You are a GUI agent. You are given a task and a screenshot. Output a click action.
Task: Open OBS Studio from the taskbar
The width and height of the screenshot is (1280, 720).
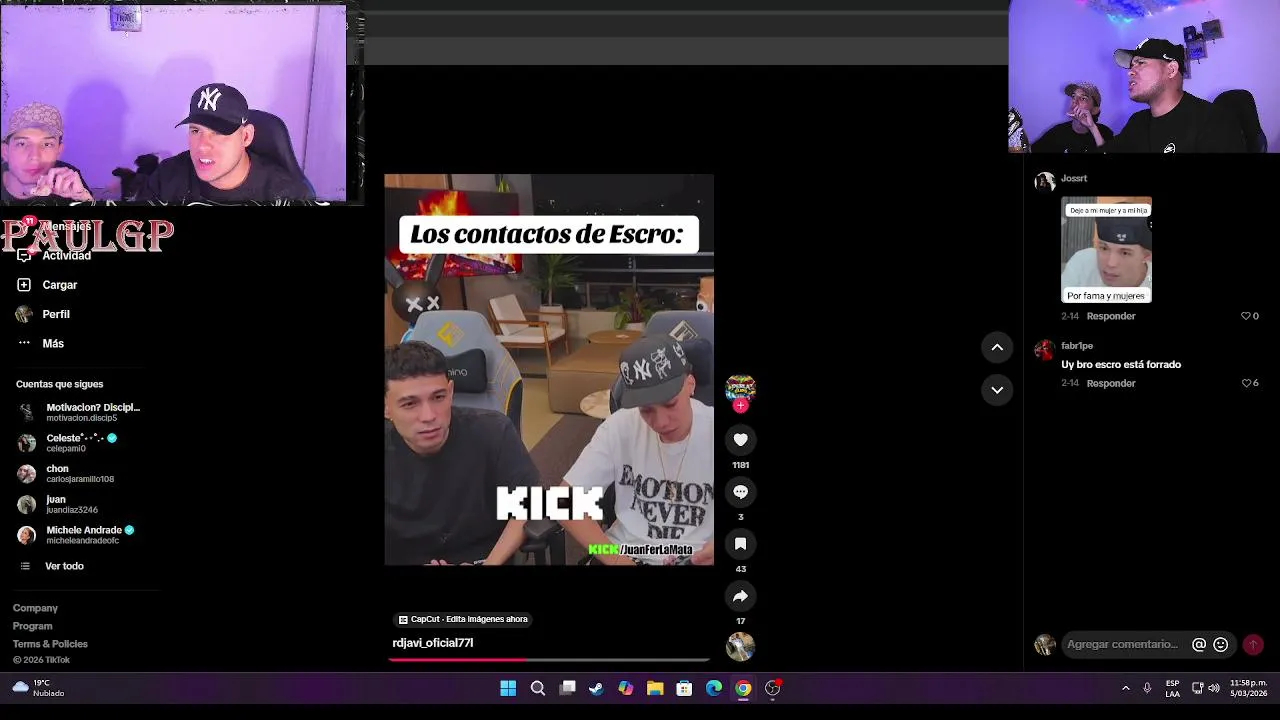click(773, 688)
